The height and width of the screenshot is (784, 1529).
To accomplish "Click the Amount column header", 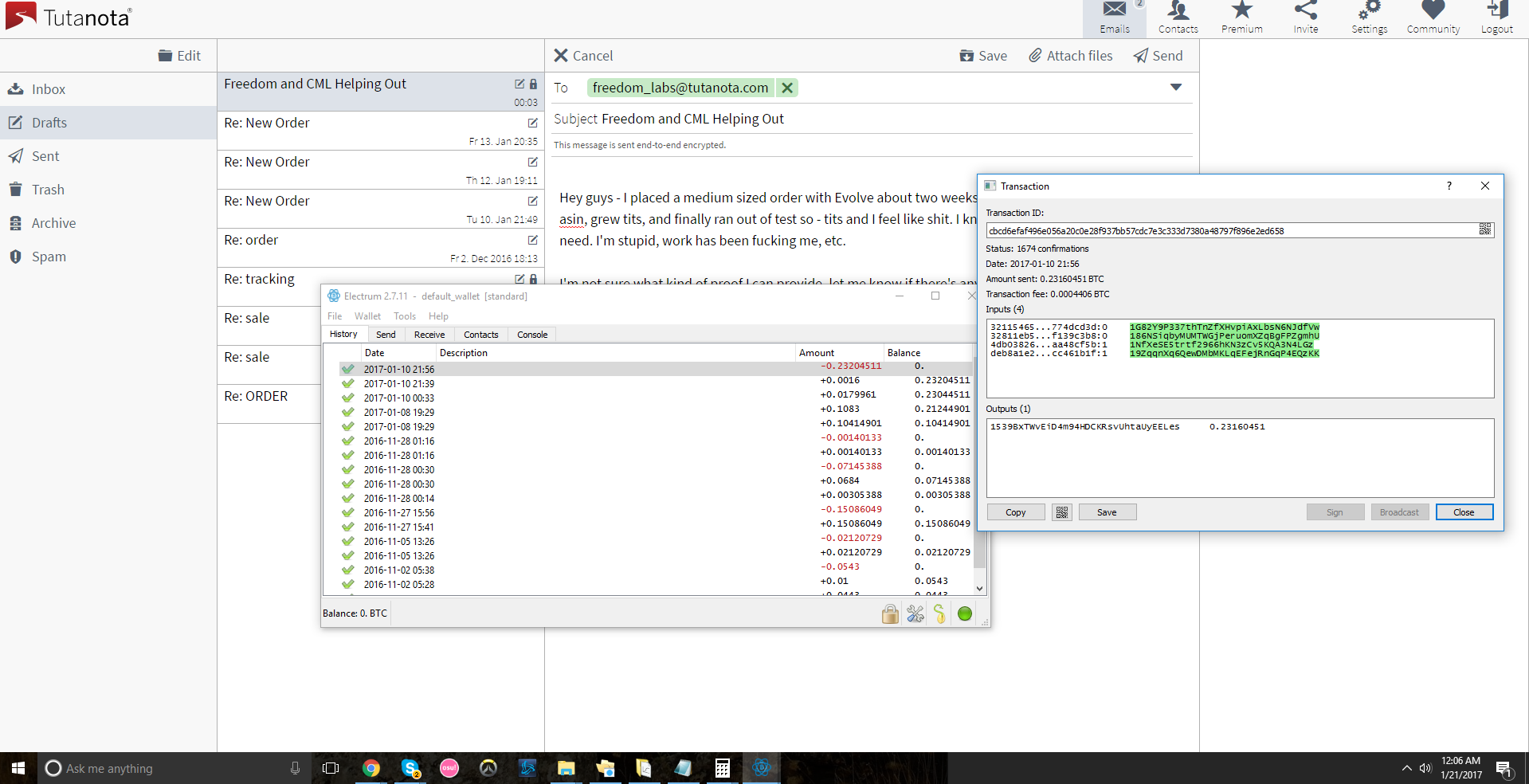I will (x=840, y=353).
